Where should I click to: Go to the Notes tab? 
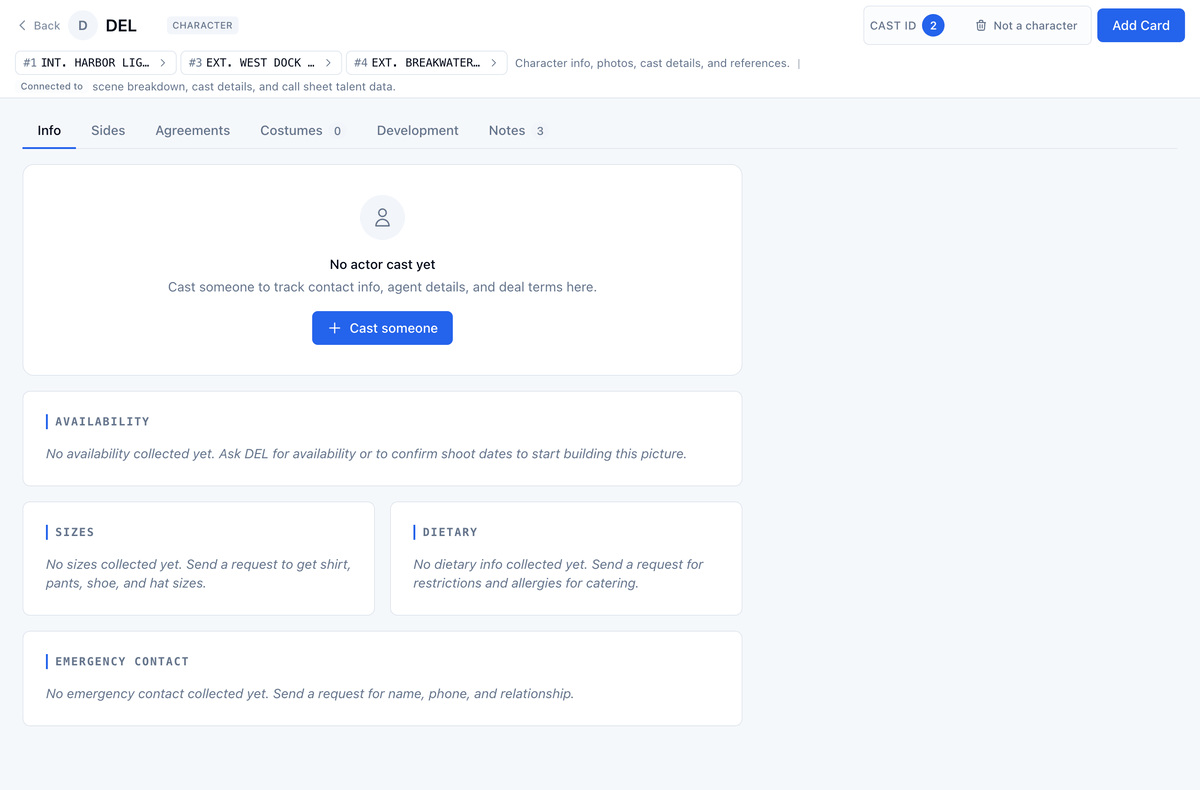click(x=517, y=131)
